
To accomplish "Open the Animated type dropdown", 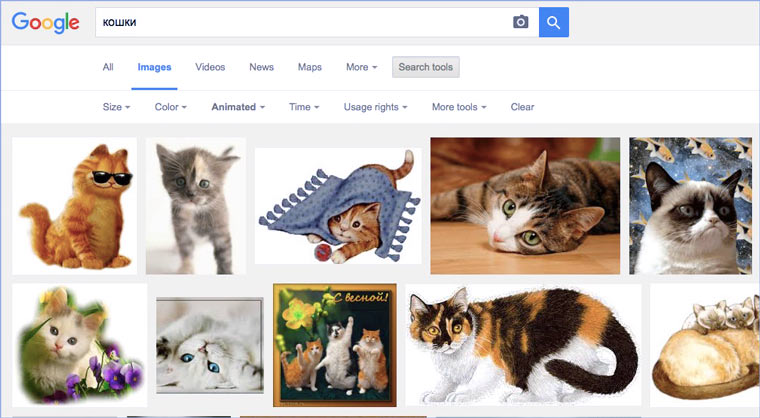I will coord(238,107).
